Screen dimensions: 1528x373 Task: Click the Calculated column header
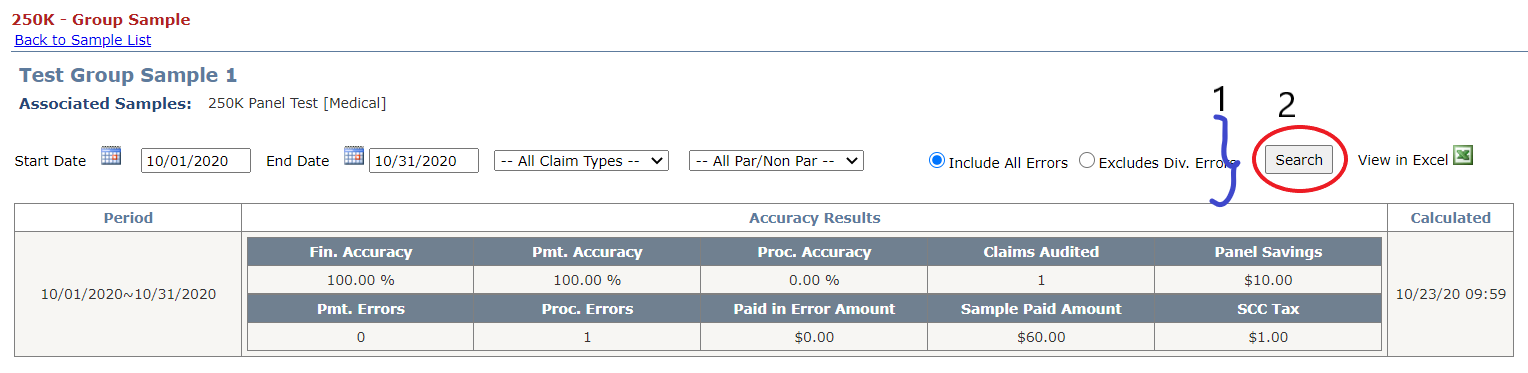1450,218
